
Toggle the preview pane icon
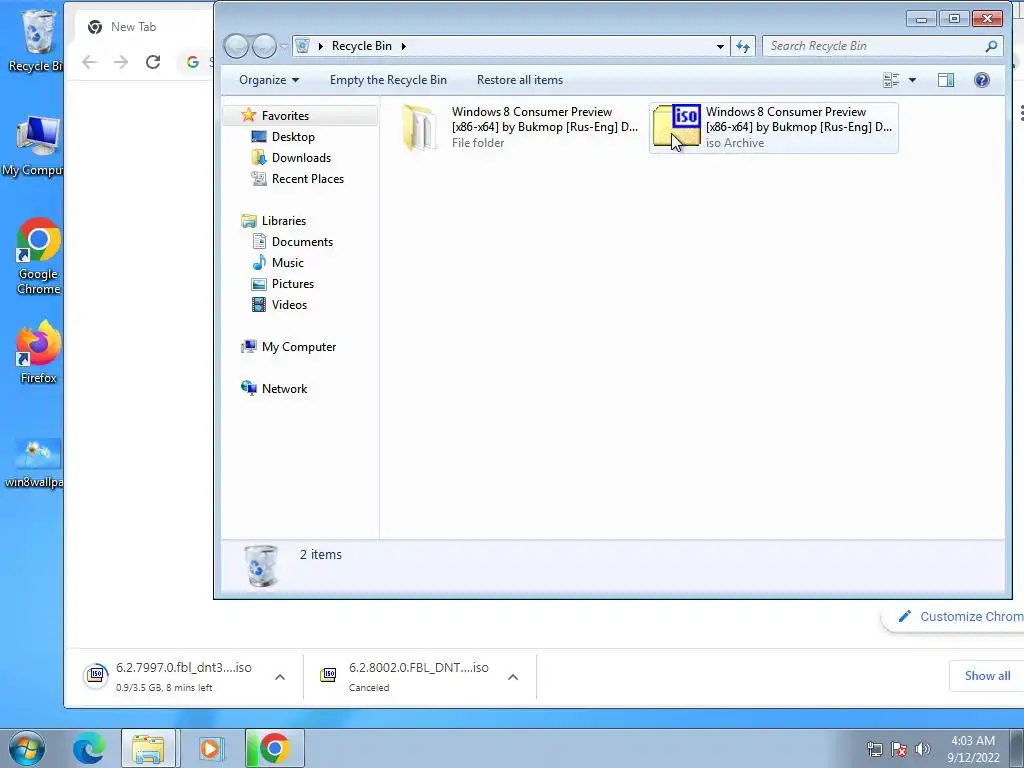(x=946, y=80)
